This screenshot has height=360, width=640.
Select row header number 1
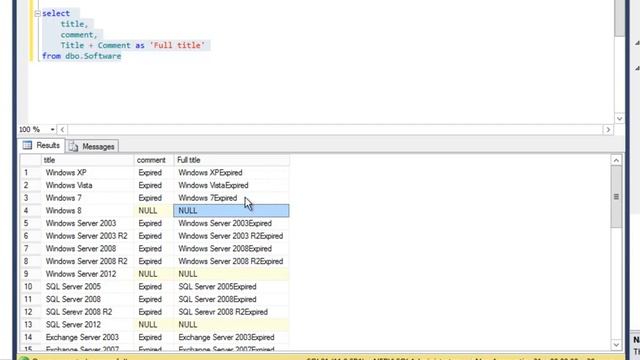click(x=31, y=173)
